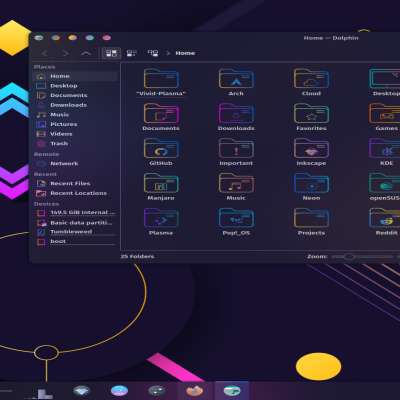
Task: Click the "25 Folders" status text
Action: [137, 256]
